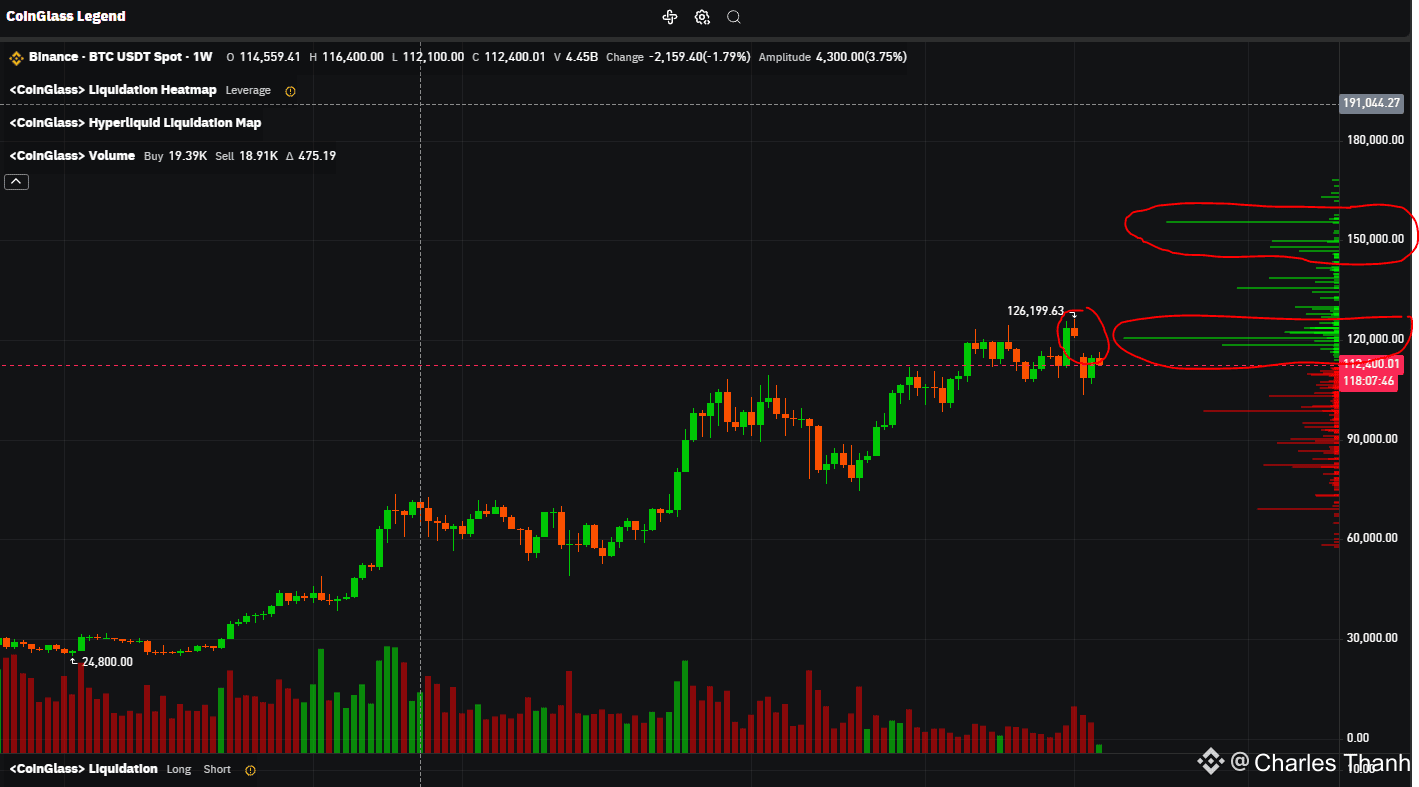Select the Hyperliquid Liquidation Map indicator legend
Viewport: 1419px width, 787px height.
(x=135, y=123)
